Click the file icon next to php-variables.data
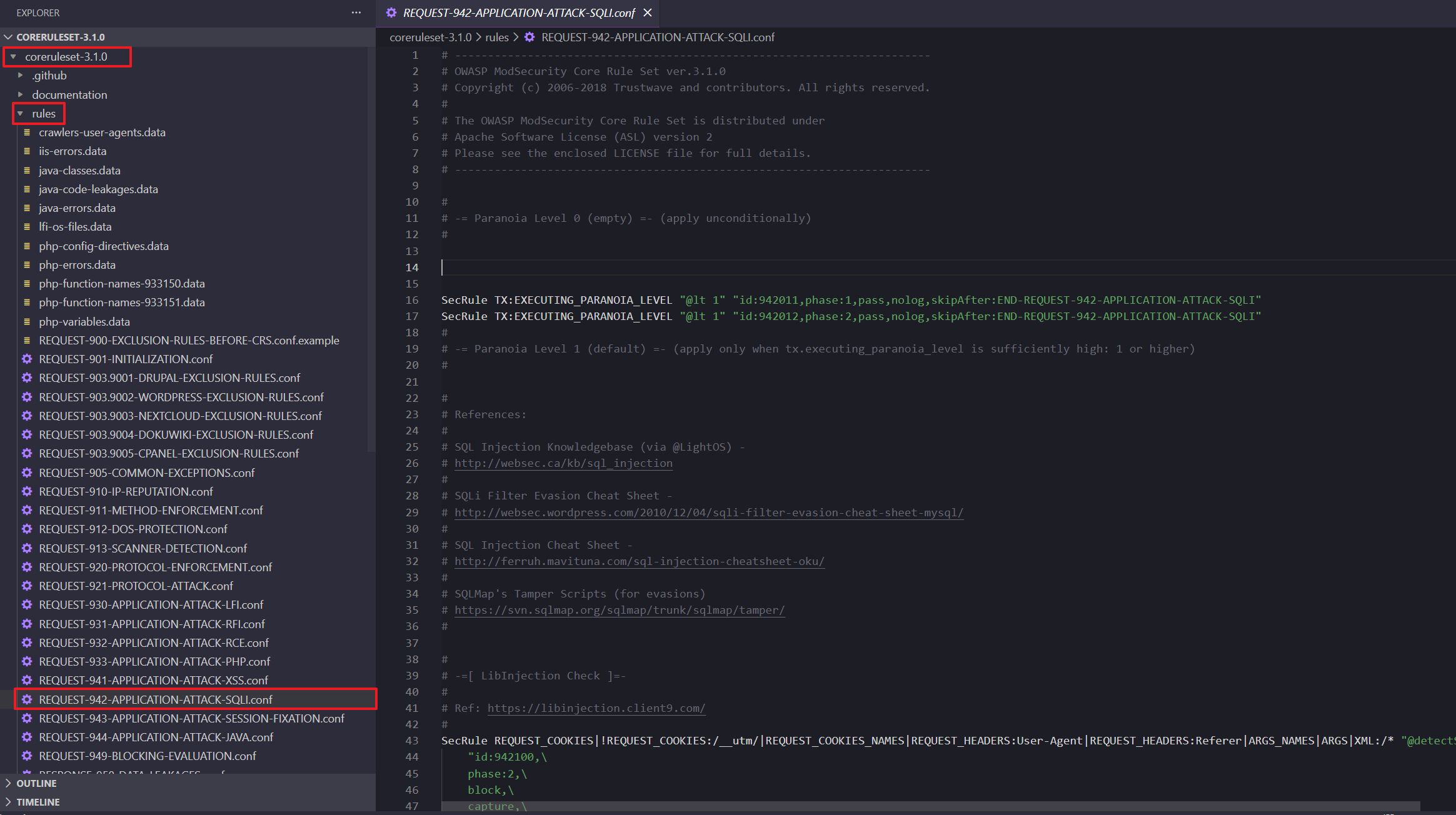This screenshot has height=815, width=1456. 27,322
